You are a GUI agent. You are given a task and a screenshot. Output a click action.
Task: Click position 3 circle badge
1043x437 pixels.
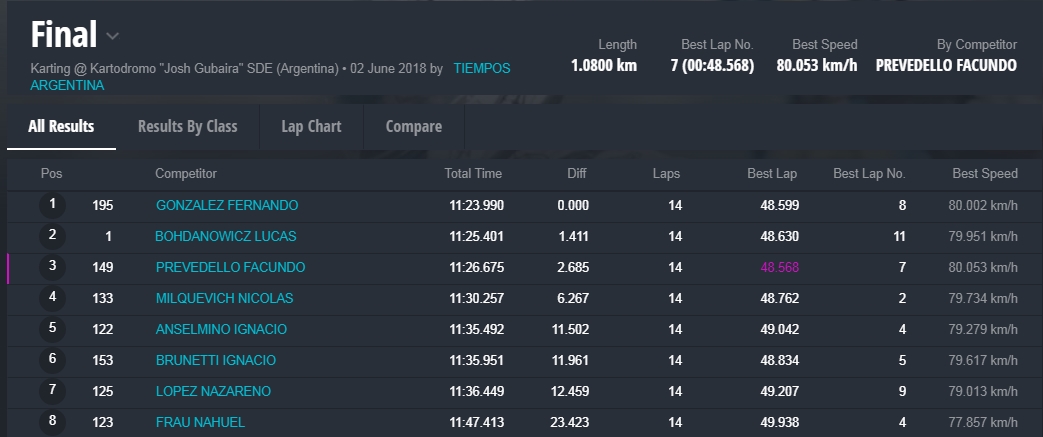click(x=52, y=267)
